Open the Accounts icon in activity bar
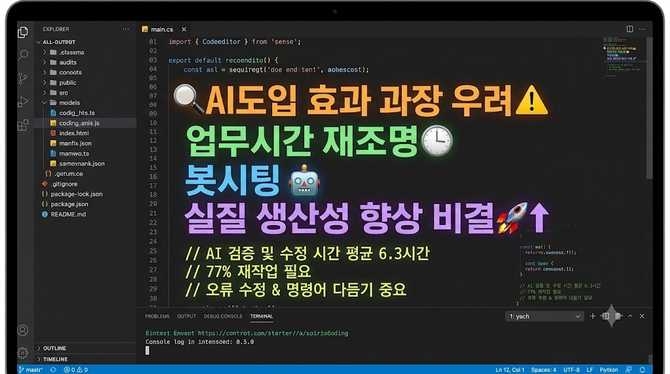The width and height of the screenshot is (670, 374). click(23, 330)
